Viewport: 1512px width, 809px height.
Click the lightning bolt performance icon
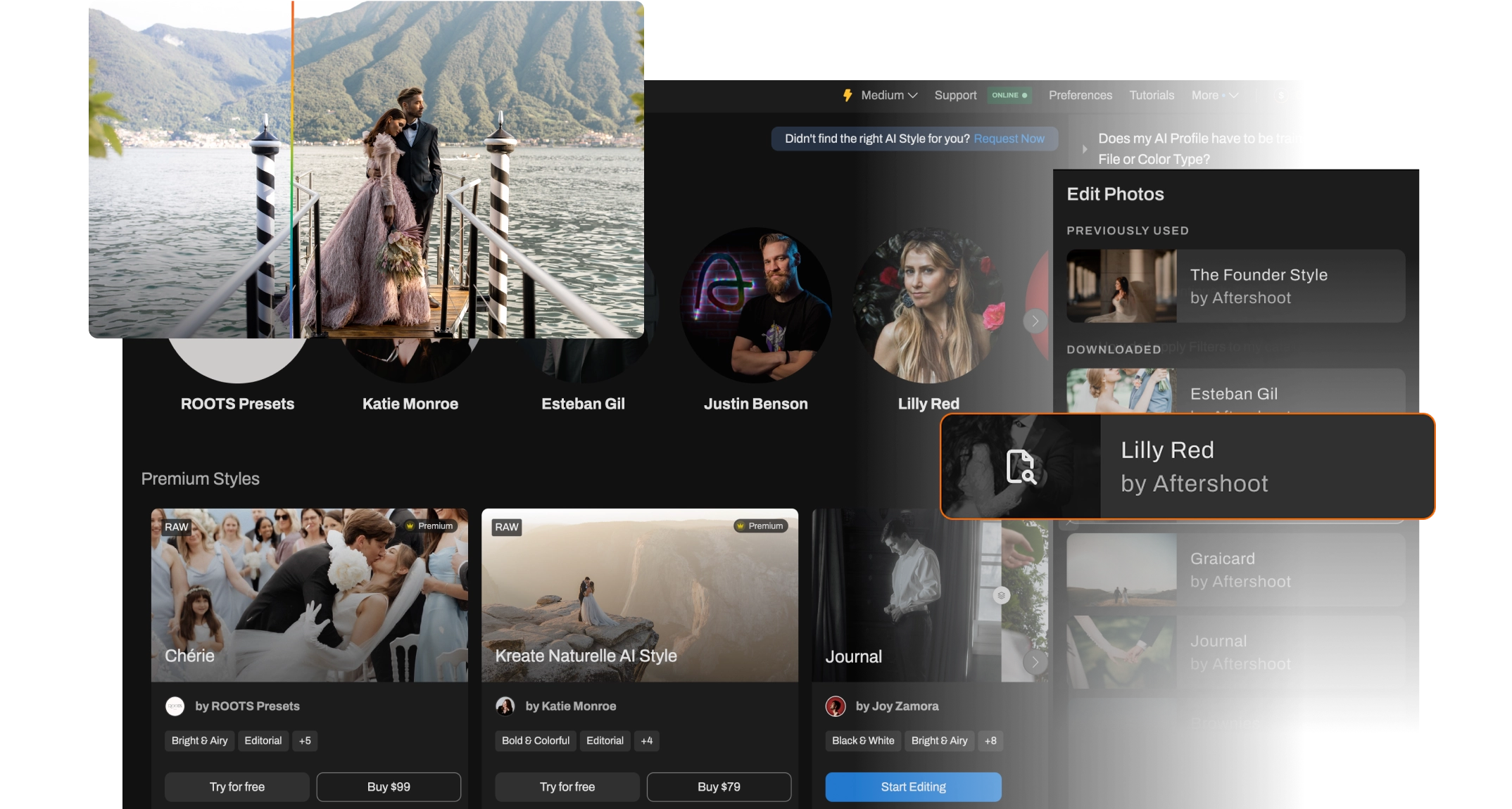point(848,95)
